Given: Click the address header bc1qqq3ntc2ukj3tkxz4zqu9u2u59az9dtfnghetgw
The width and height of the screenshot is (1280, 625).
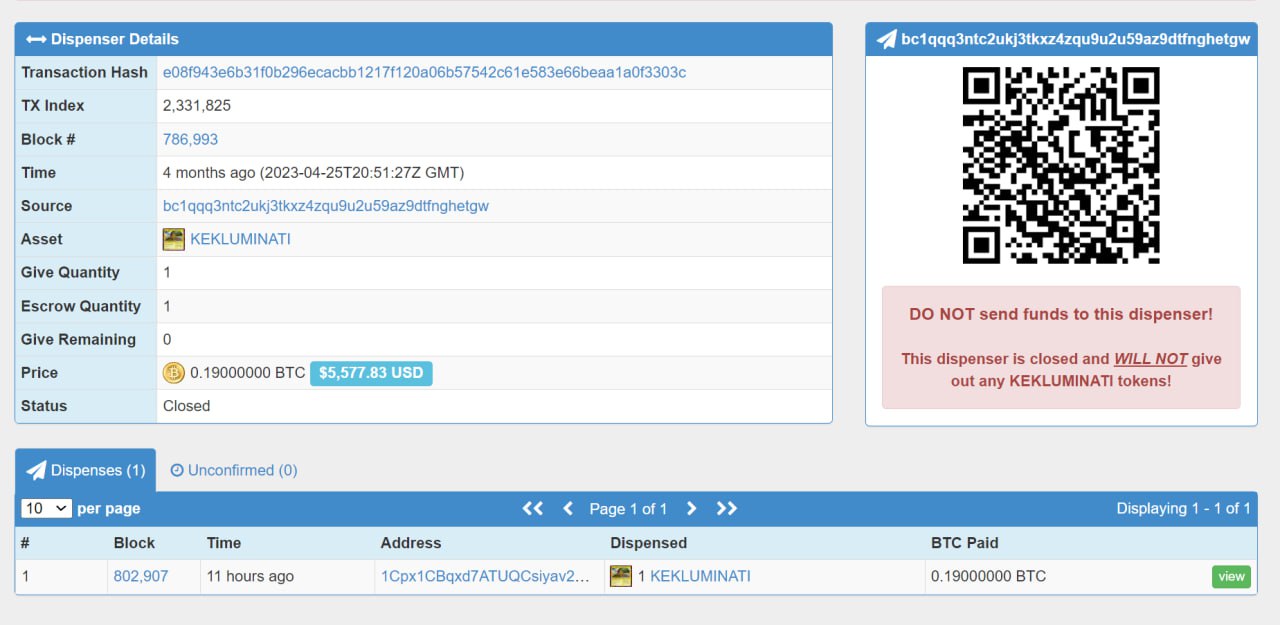Looking at the screenshot, I should [1076, 39].
